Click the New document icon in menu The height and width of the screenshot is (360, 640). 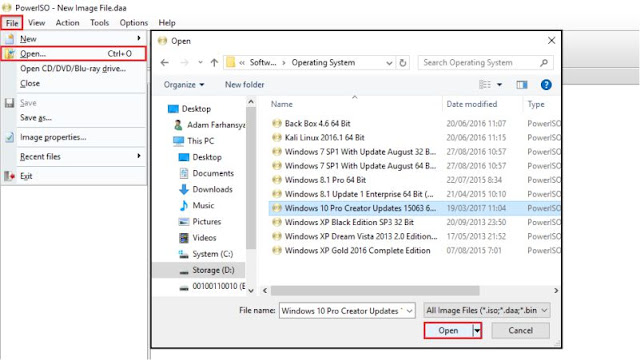point(9,39)
